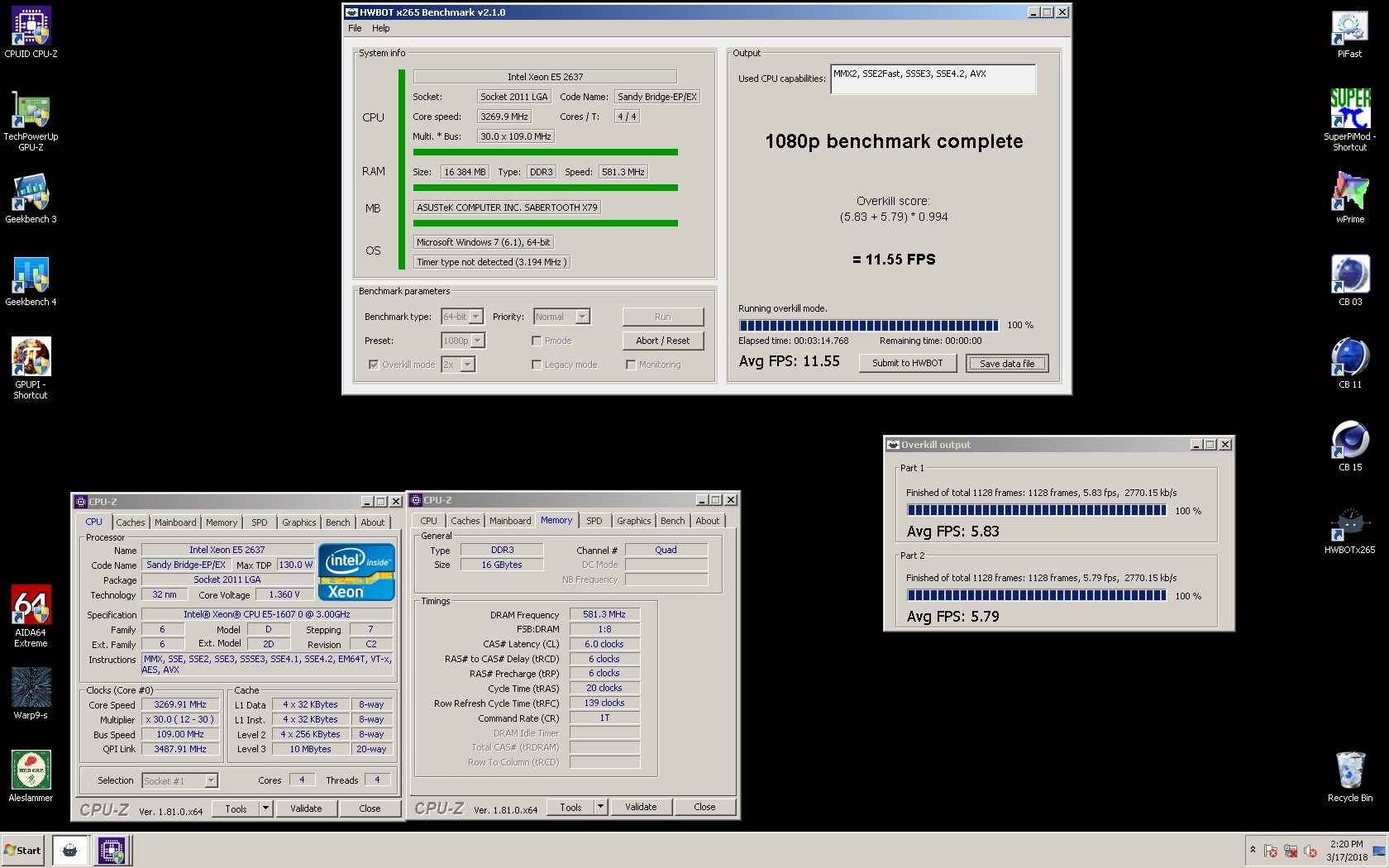Click Close button in right CPU-Z window
This screenshot has height=868, width=1389.
coord(705,807)
